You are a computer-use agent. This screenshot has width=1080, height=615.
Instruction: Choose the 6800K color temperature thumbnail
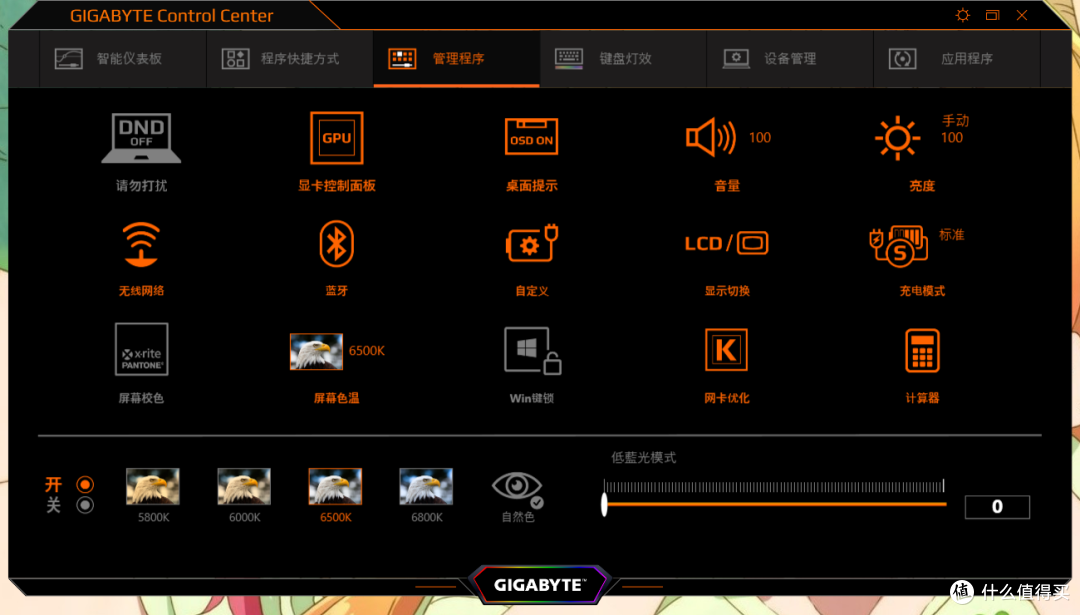pos(426,486)
